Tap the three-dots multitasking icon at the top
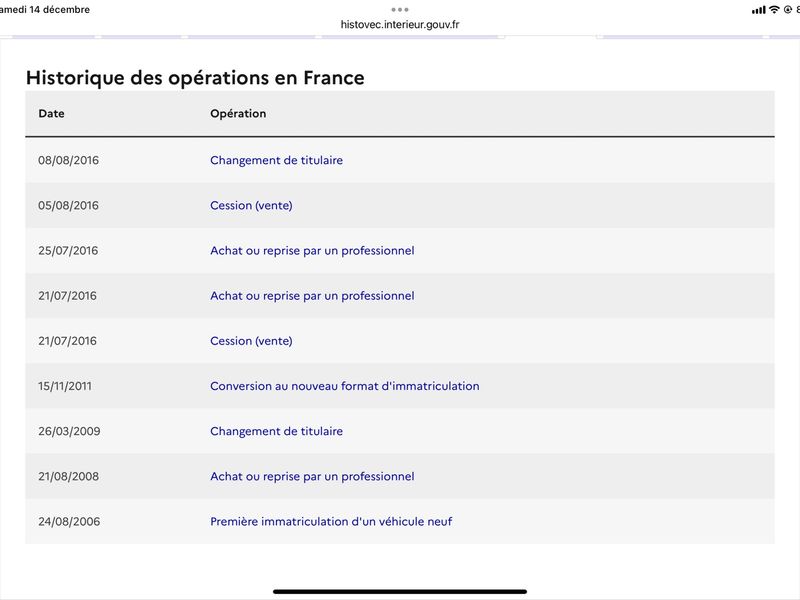Viewport: 800px width, 600px height. click(x=399, y=10)
